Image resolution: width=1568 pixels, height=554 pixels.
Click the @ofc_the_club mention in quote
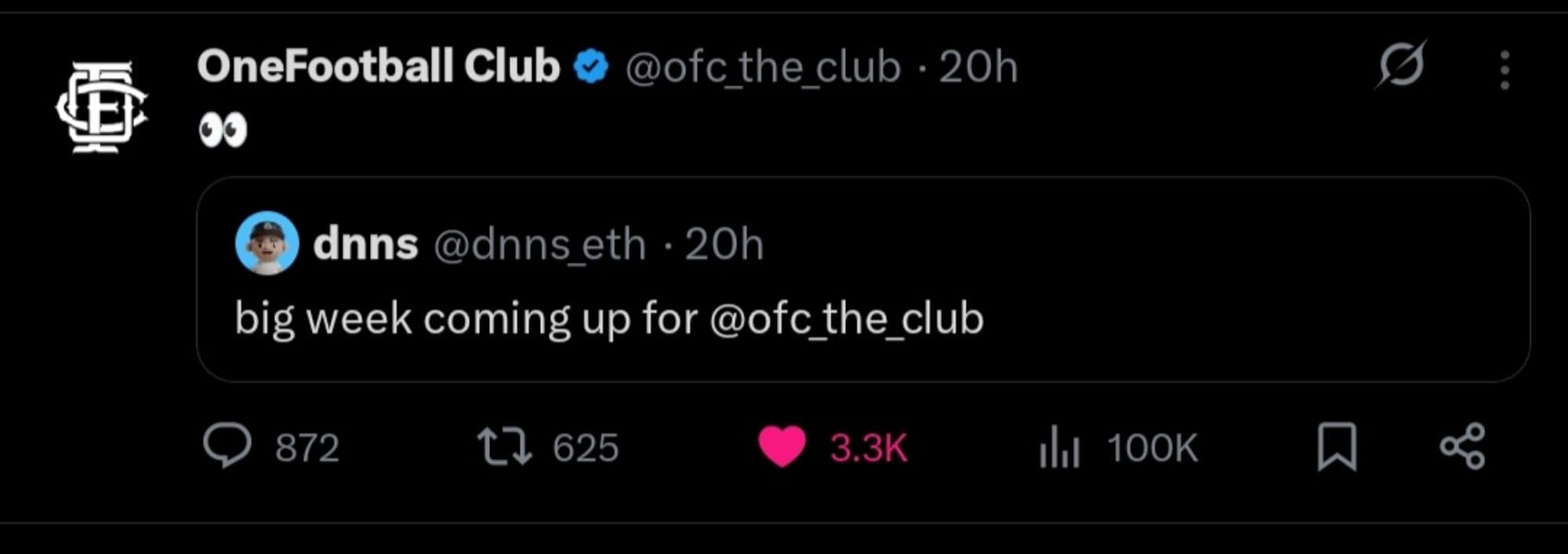click(x=846, y=319)
